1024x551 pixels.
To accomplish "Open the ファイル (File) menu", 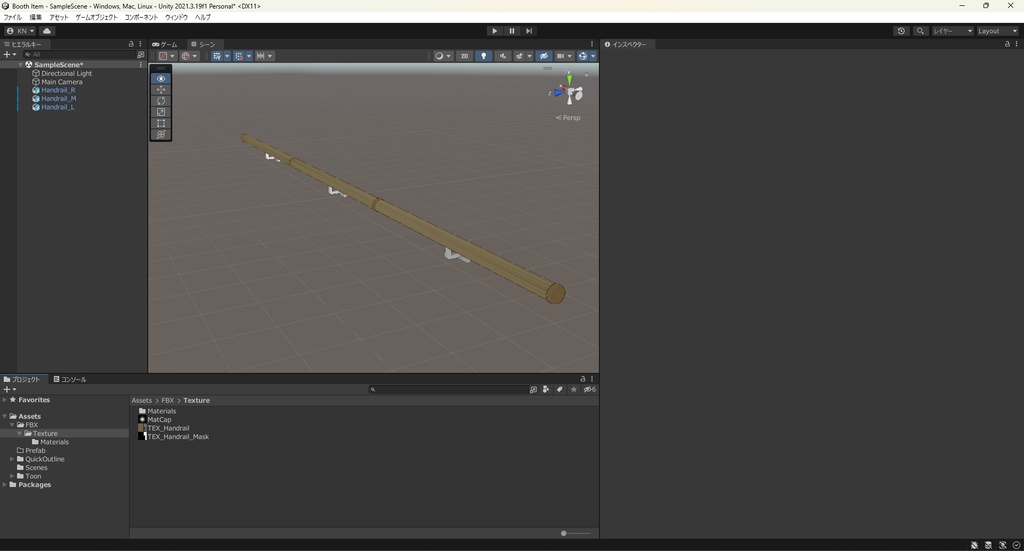I will 12,18.
